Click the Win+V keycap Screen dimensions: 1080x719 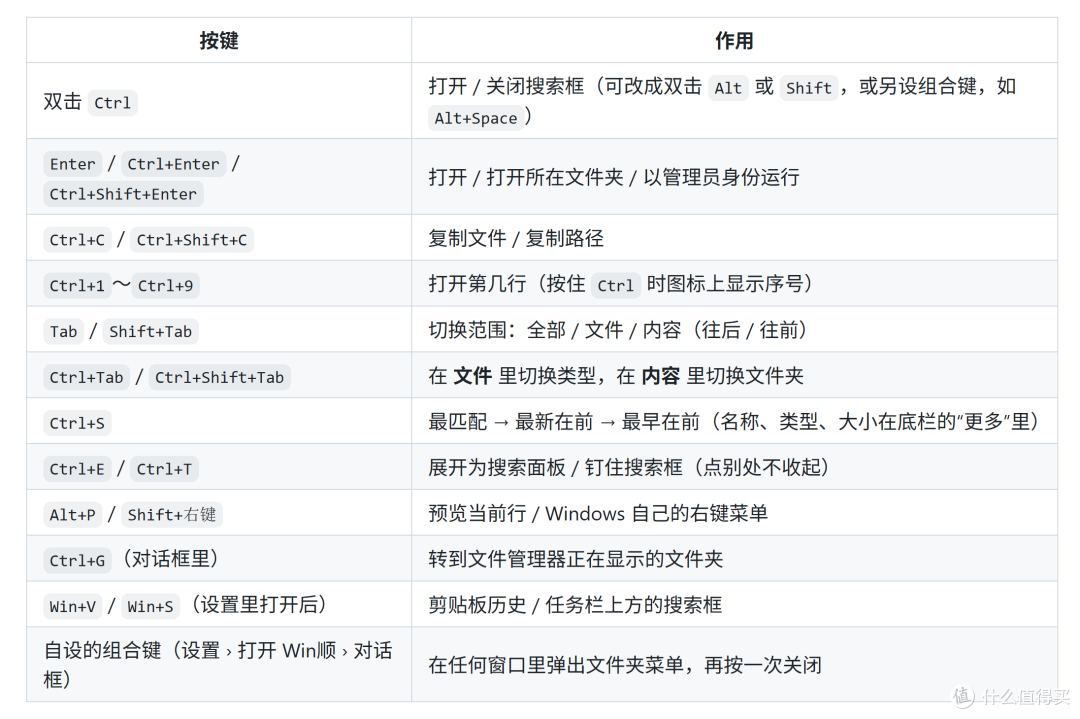point(72,606)
